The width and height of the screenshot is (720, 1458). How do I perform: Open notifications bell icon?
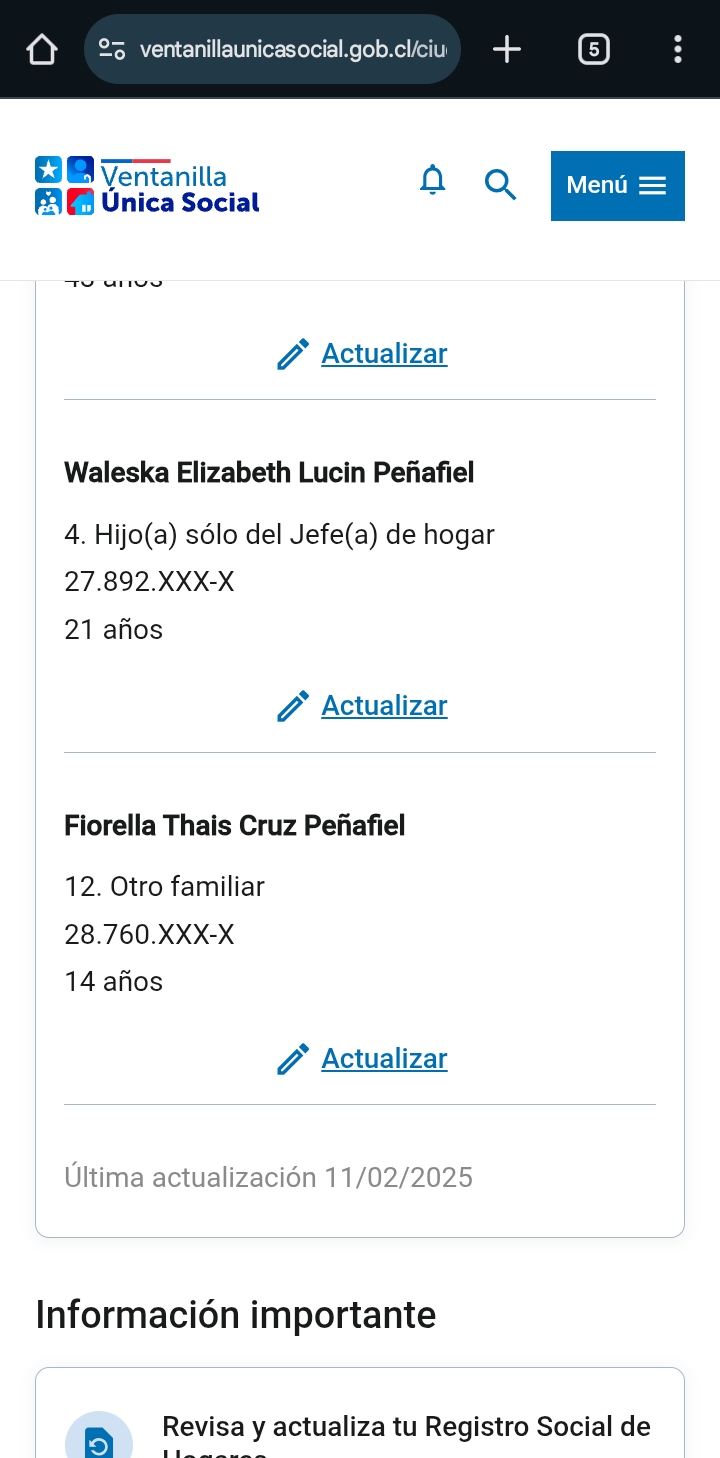point(432,181)
